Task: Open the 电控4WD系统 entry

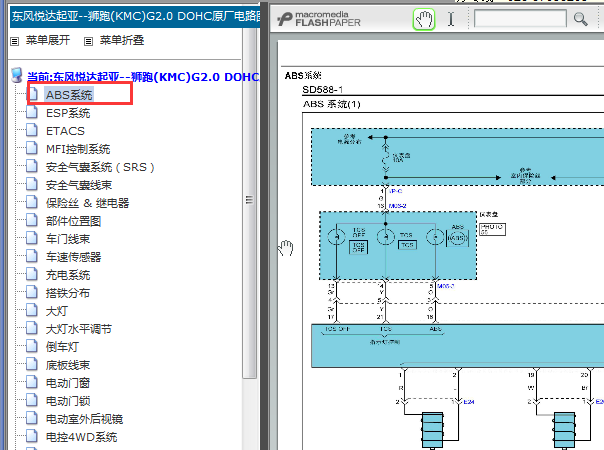Action: (81, 437)
